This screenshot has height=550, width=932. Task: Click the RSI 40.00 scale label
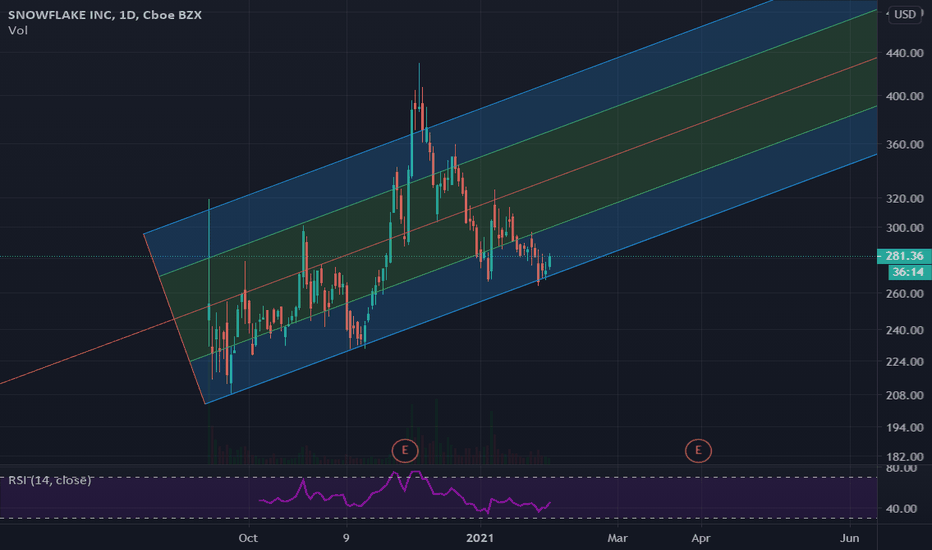901,509
